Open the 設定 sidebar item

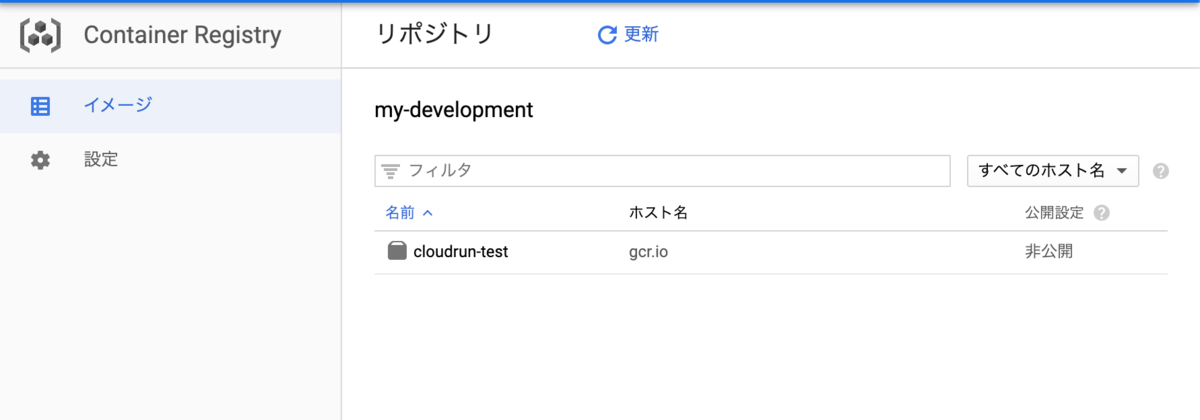pos(170,160)
